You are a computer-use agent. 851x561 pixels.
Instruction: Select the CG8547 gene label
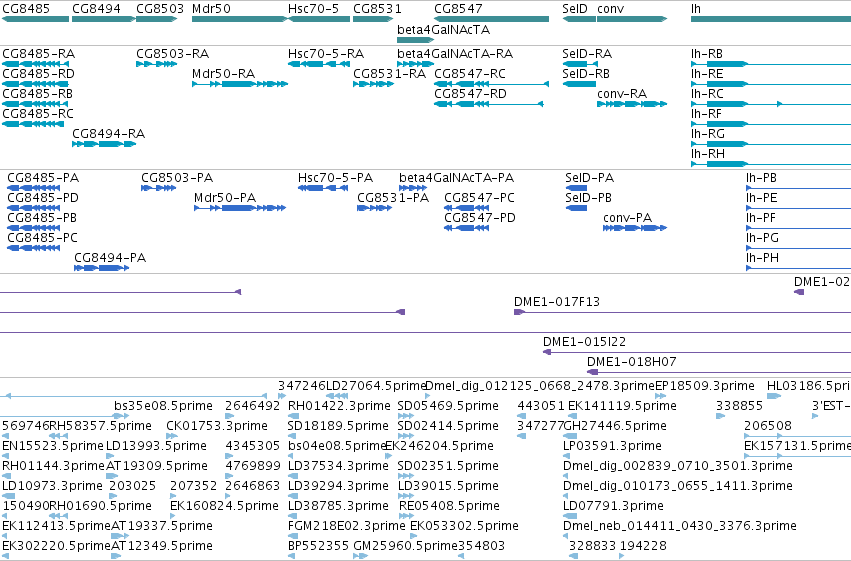[458, 9]
